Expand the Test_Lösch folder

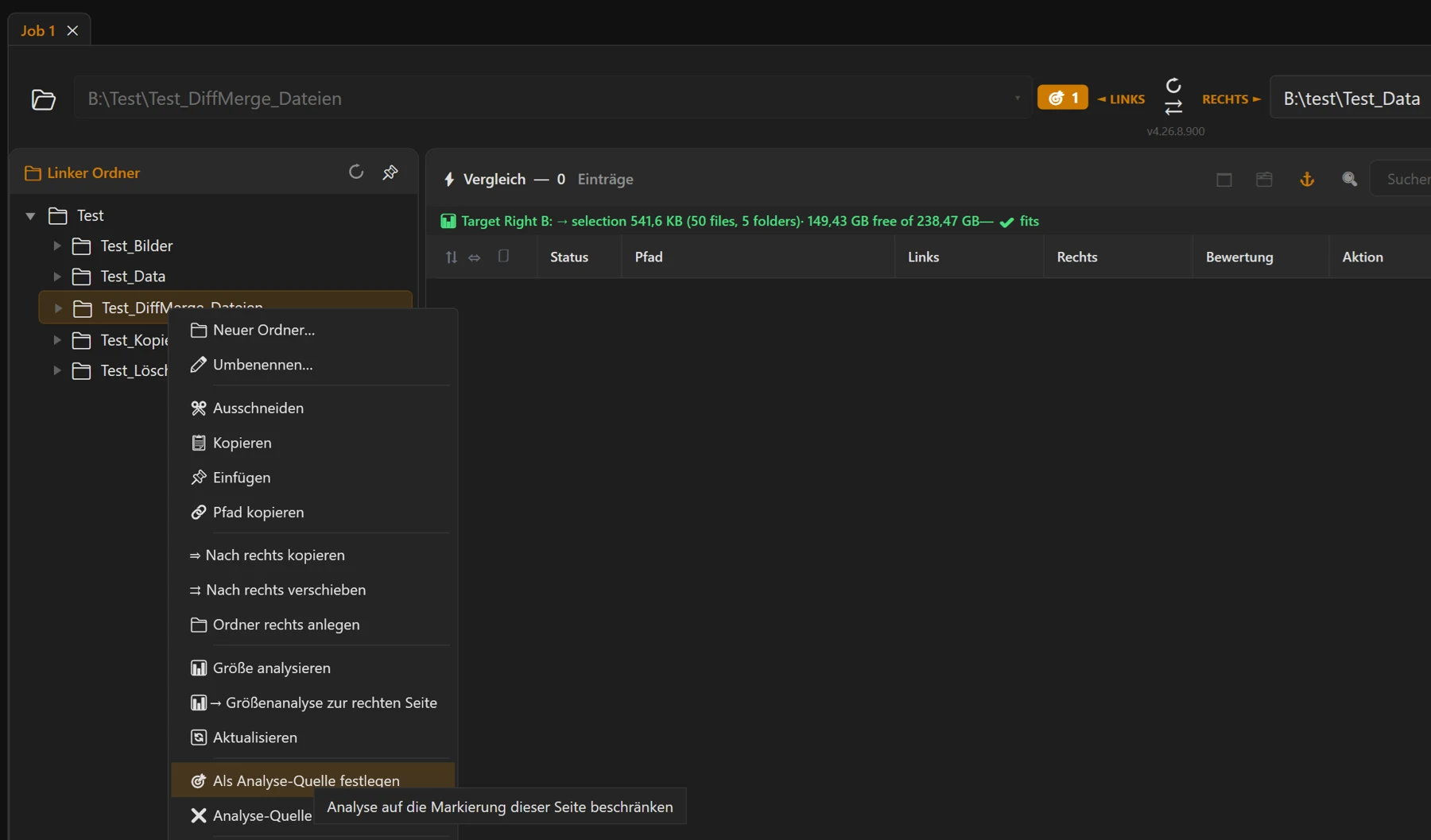click(57, 370)
